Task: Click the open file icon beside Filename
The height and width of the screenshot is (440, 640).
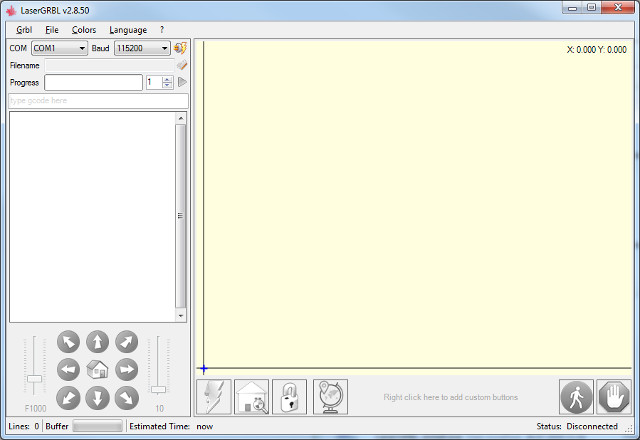Action: click(182, 65)
